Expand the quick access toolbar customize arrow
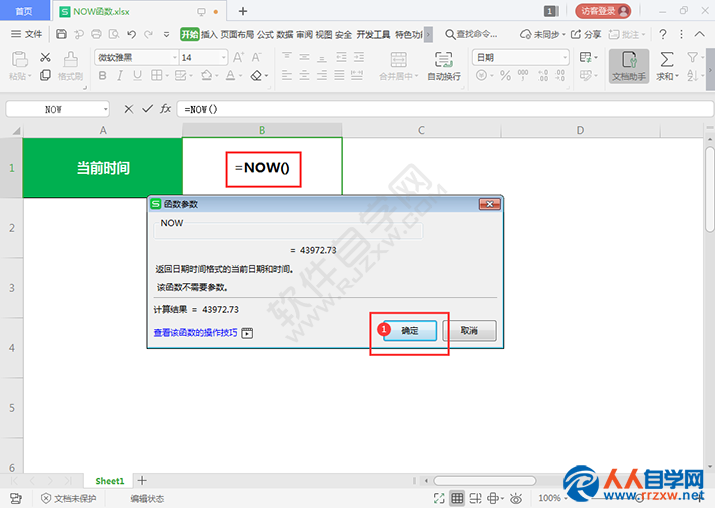Image resolution: width=715 pixels, height=508 pixels. pos(166,34)
